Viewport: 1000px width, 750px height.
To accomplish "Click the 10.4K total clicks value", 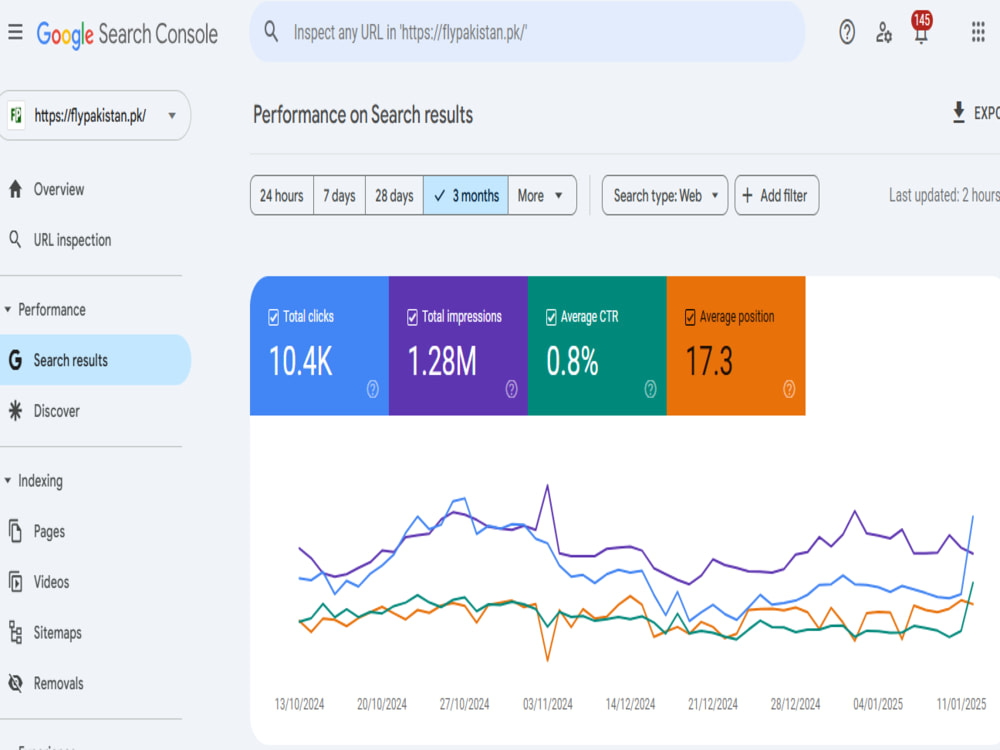I will click(300, 361).
